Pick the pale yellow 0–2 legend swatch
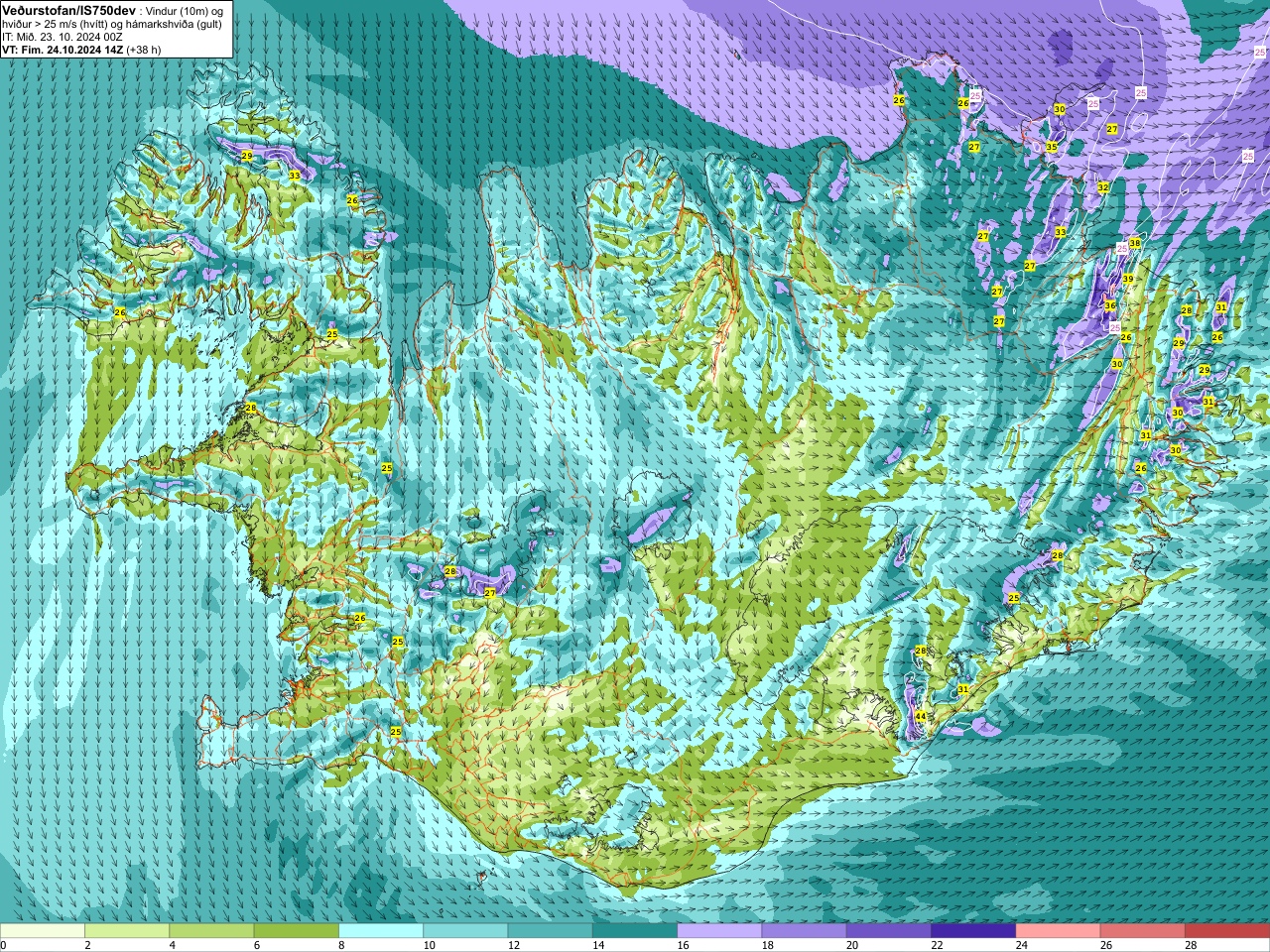Viewport: 1270px width, 952px height. click(x=43, y=931)
